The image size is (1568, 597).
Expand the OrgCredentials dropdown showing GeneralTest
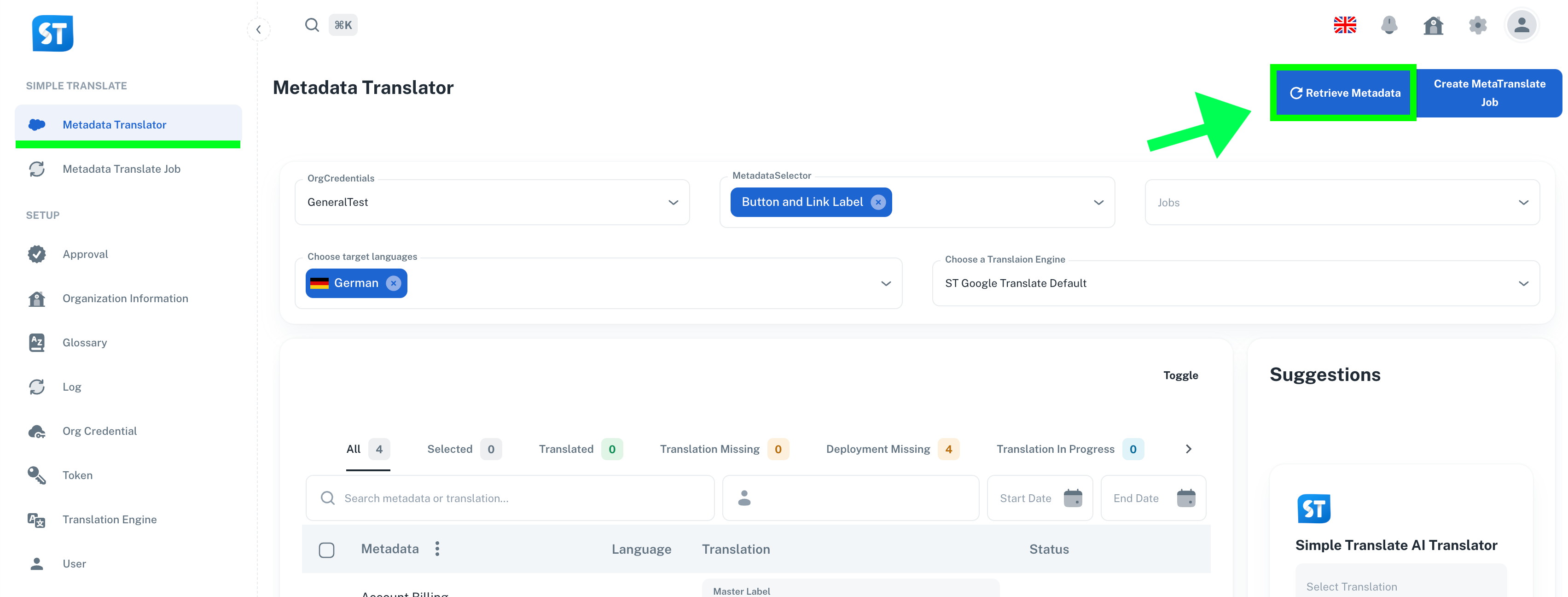(x=673, y=202)
